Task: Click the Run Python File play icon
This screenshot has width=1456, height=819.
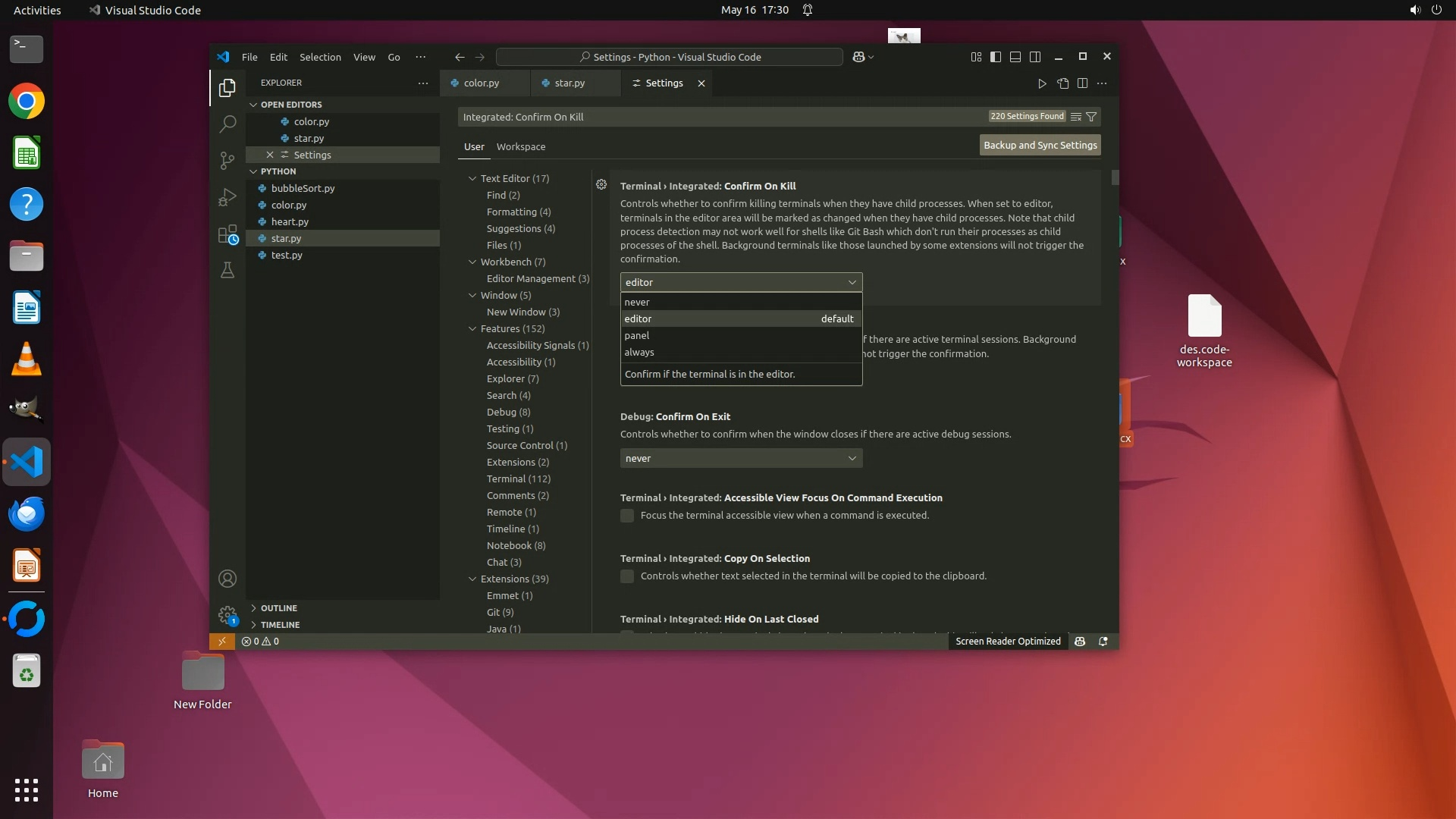Action: (1042, 83)
